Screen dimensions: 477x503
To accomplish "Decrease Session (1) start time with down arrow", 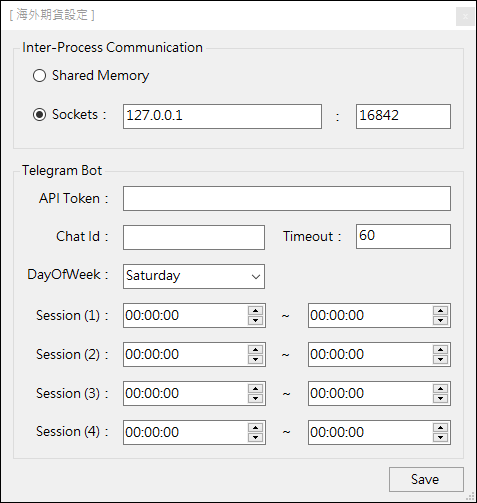I will [x=255, y=320].
